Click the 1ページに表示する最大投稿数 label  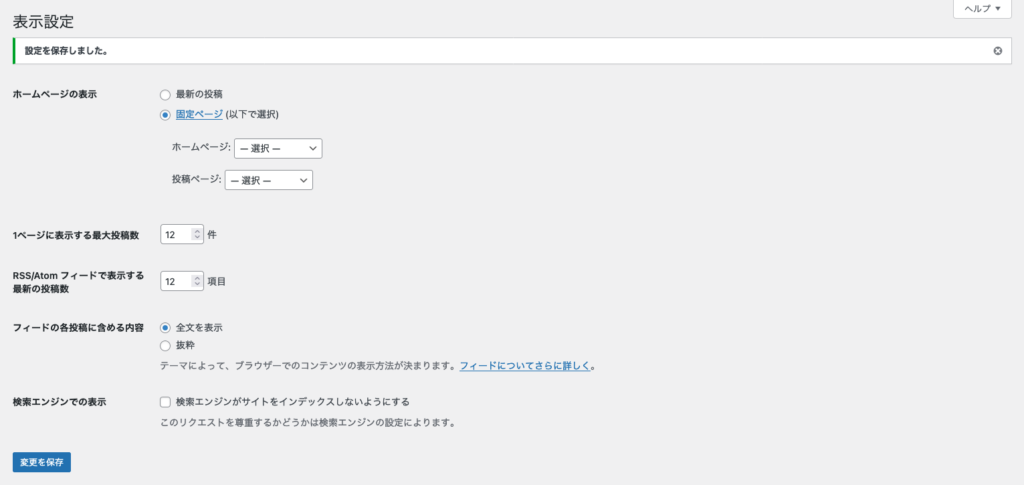(x=74, y=235)
